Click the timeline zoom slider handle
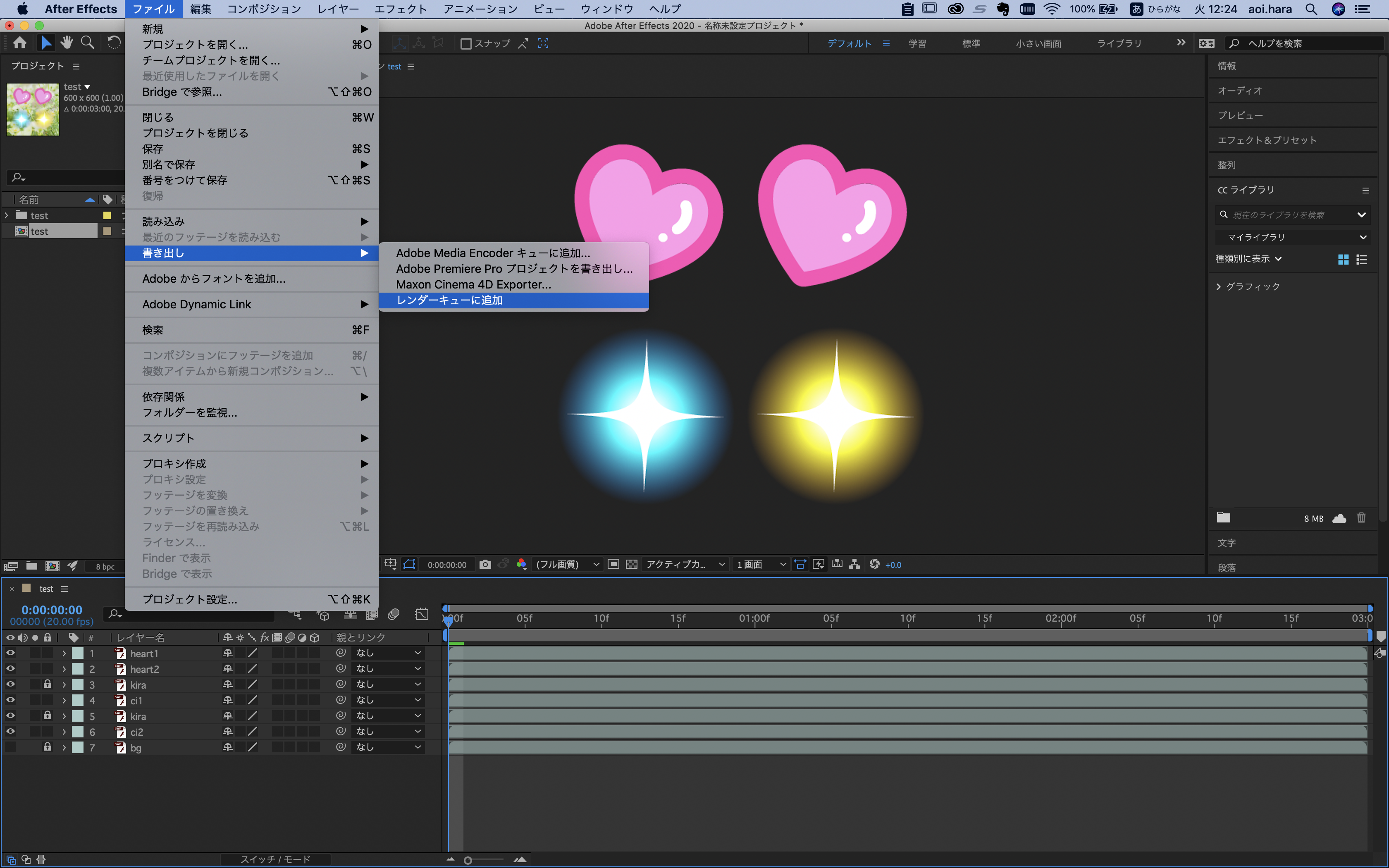 [468, 860]
